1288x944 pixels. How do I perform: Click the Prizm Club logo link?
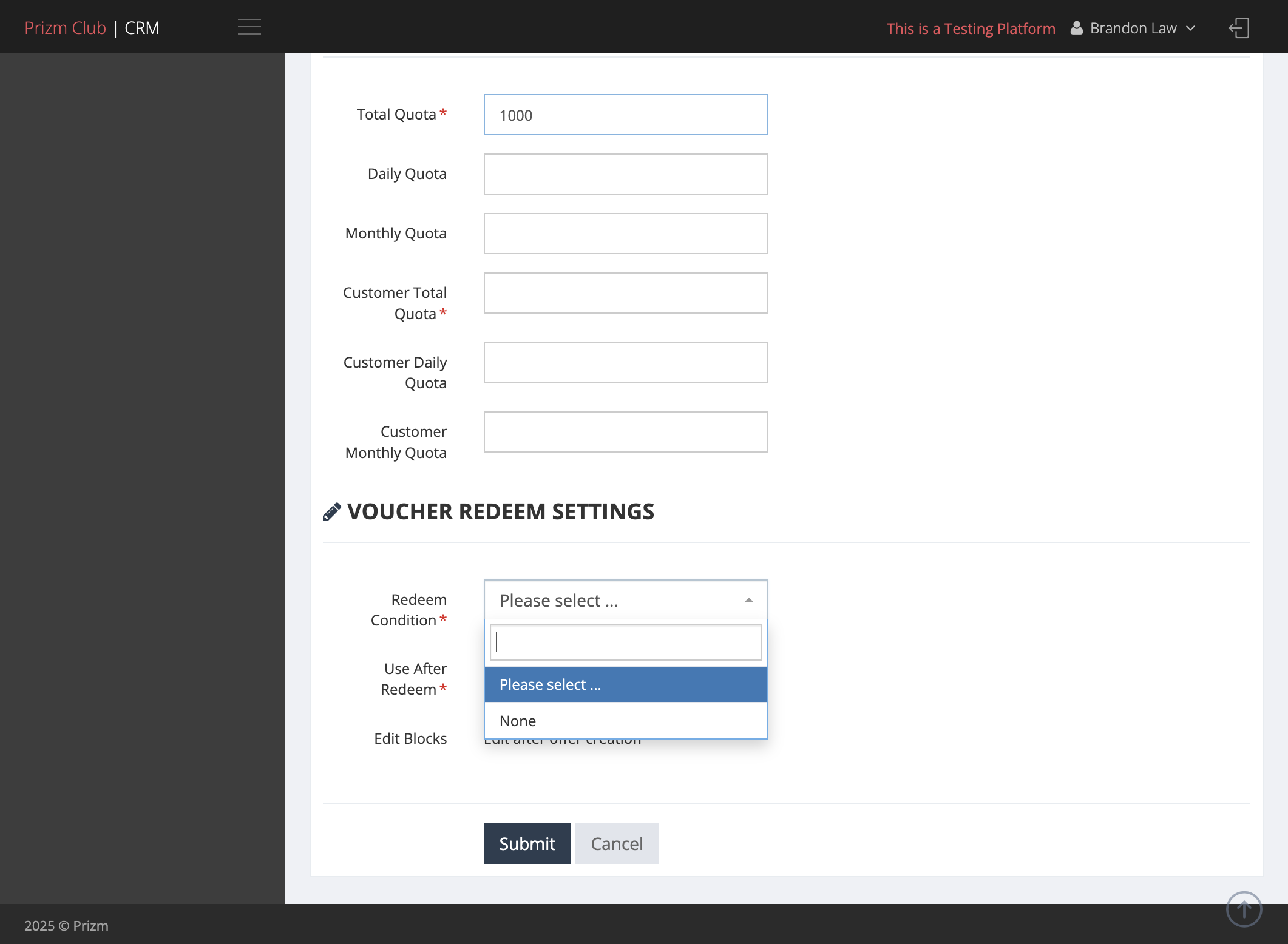(x=65, y=28)
